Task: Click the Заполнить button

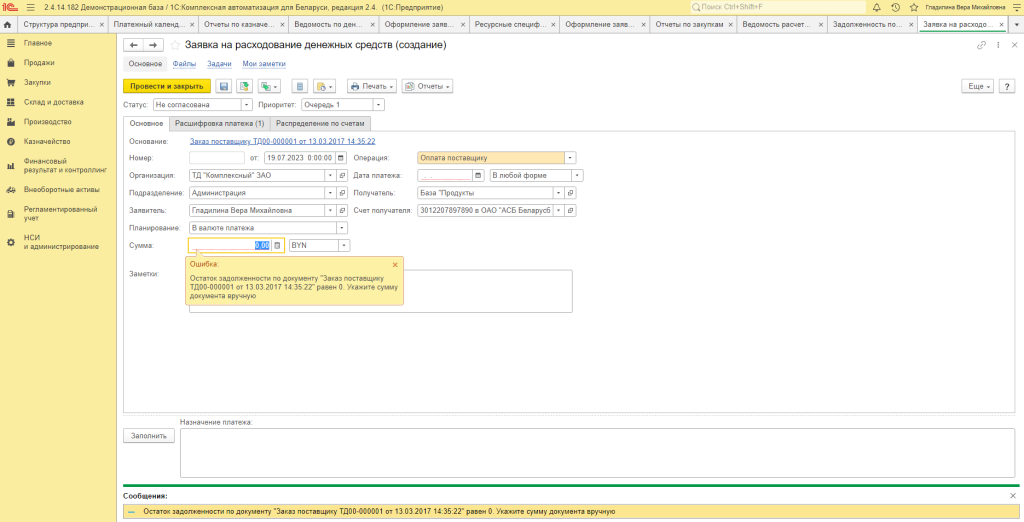Action: pos(147,436)
